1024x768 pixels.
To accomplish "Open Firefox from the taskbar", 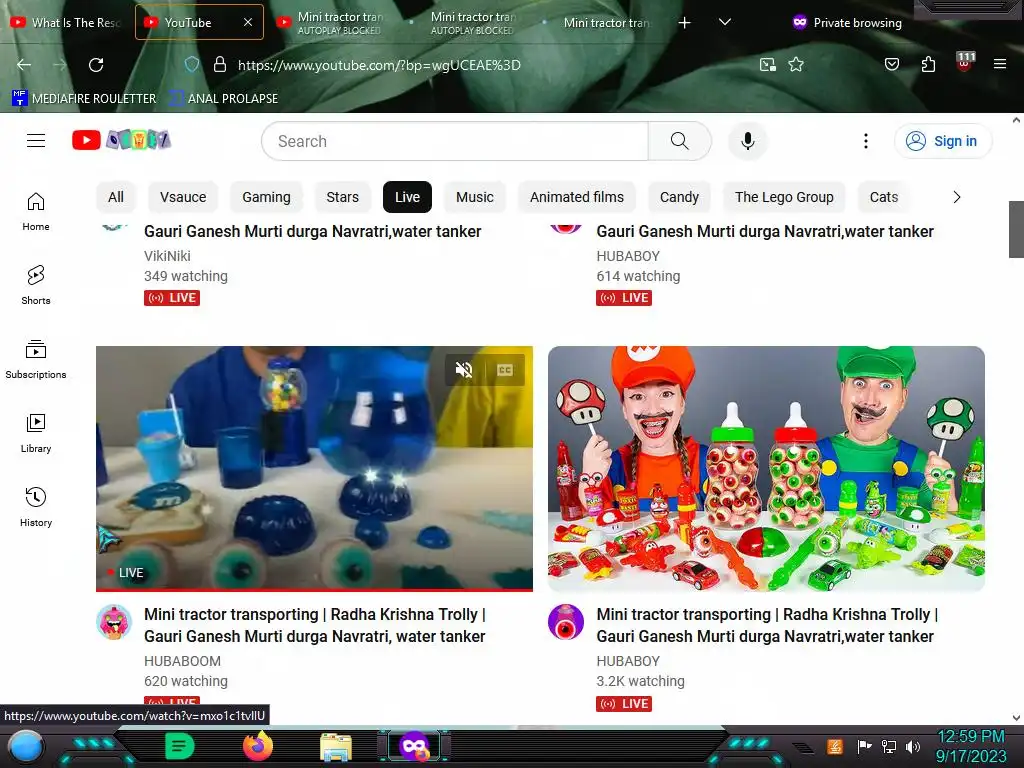I will point(258,746).
